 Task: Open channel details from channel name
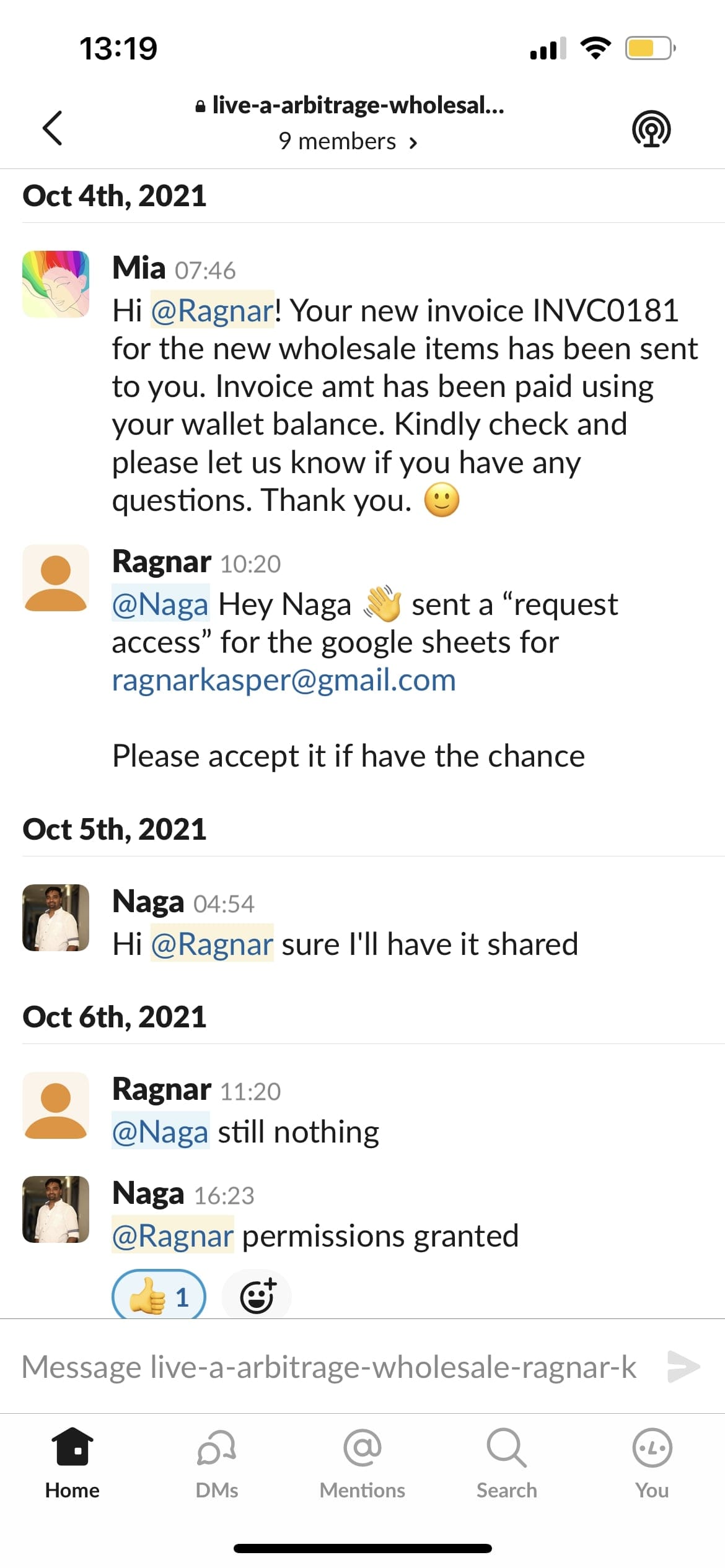tap(349, 105)
